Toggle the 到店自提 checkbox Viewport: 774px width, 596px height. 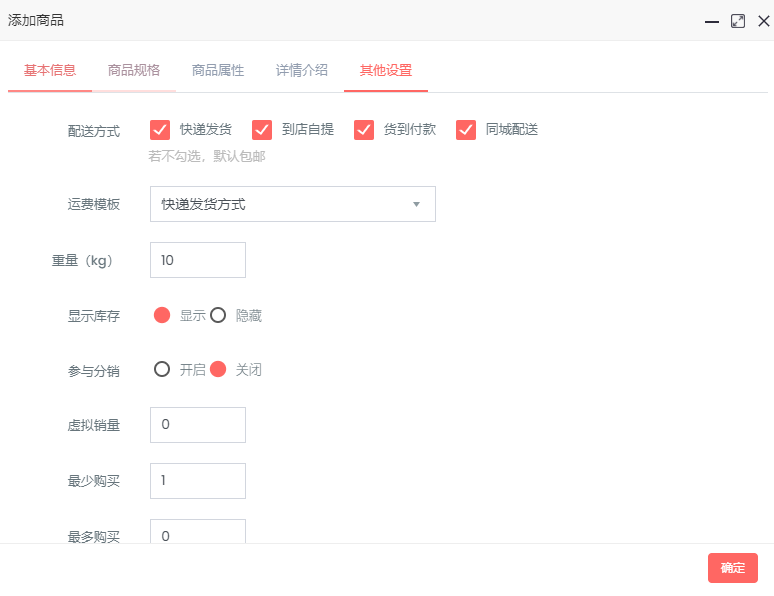point(262,130)
